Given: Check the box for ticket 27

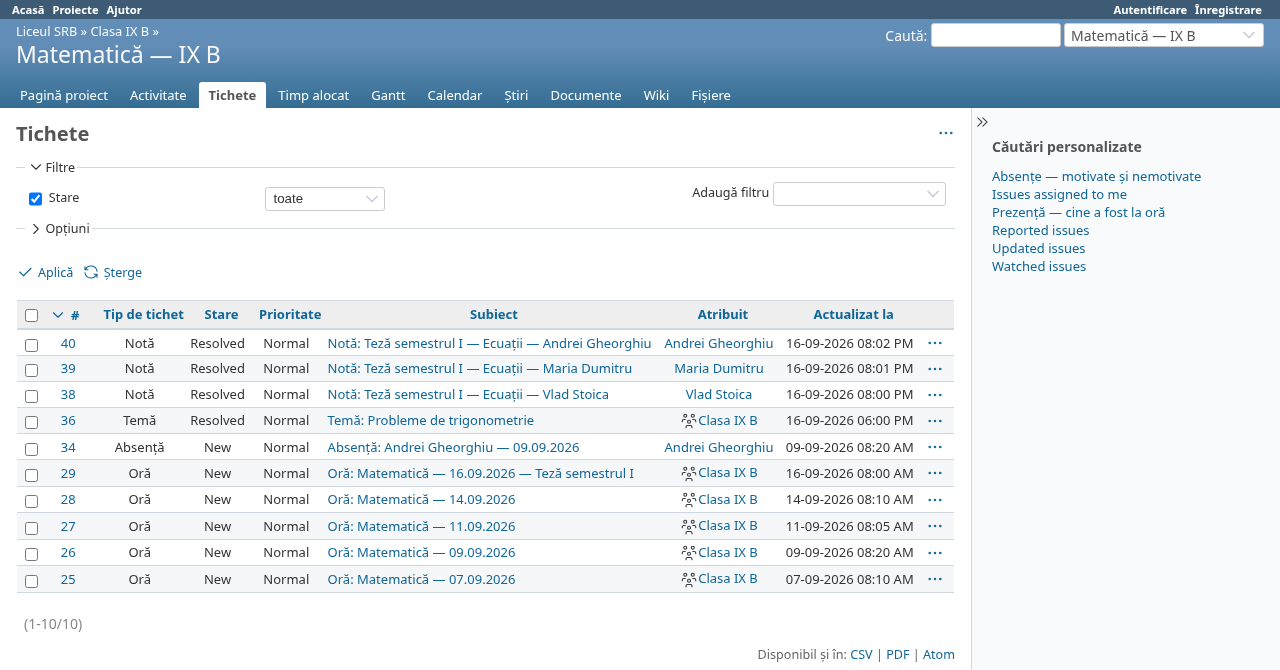Looking at the screenshot, I should (x=31, y=528).
